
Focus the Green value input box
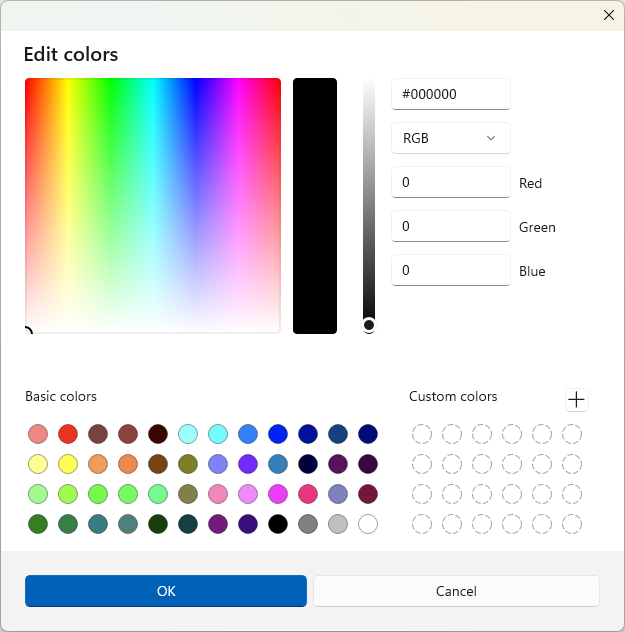tap(450, 226)
